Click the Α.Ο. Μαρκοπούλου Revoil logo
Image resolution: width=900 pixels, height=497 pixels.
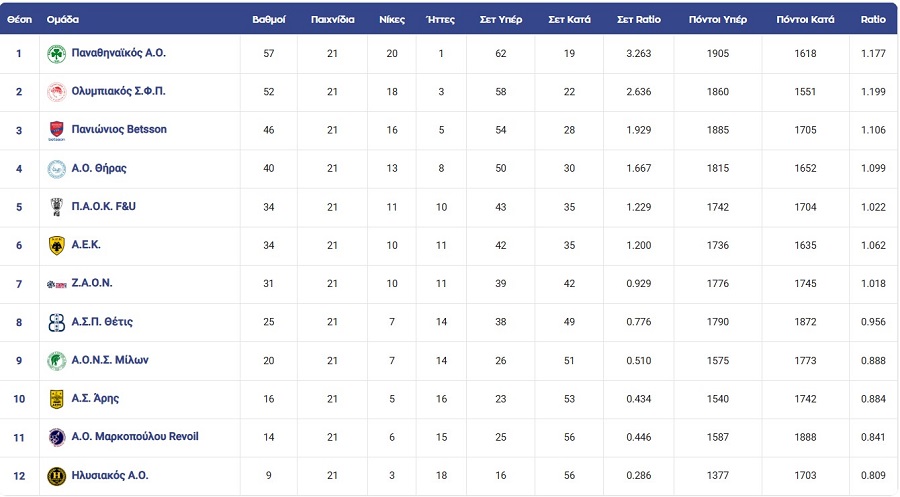[57, 437]
